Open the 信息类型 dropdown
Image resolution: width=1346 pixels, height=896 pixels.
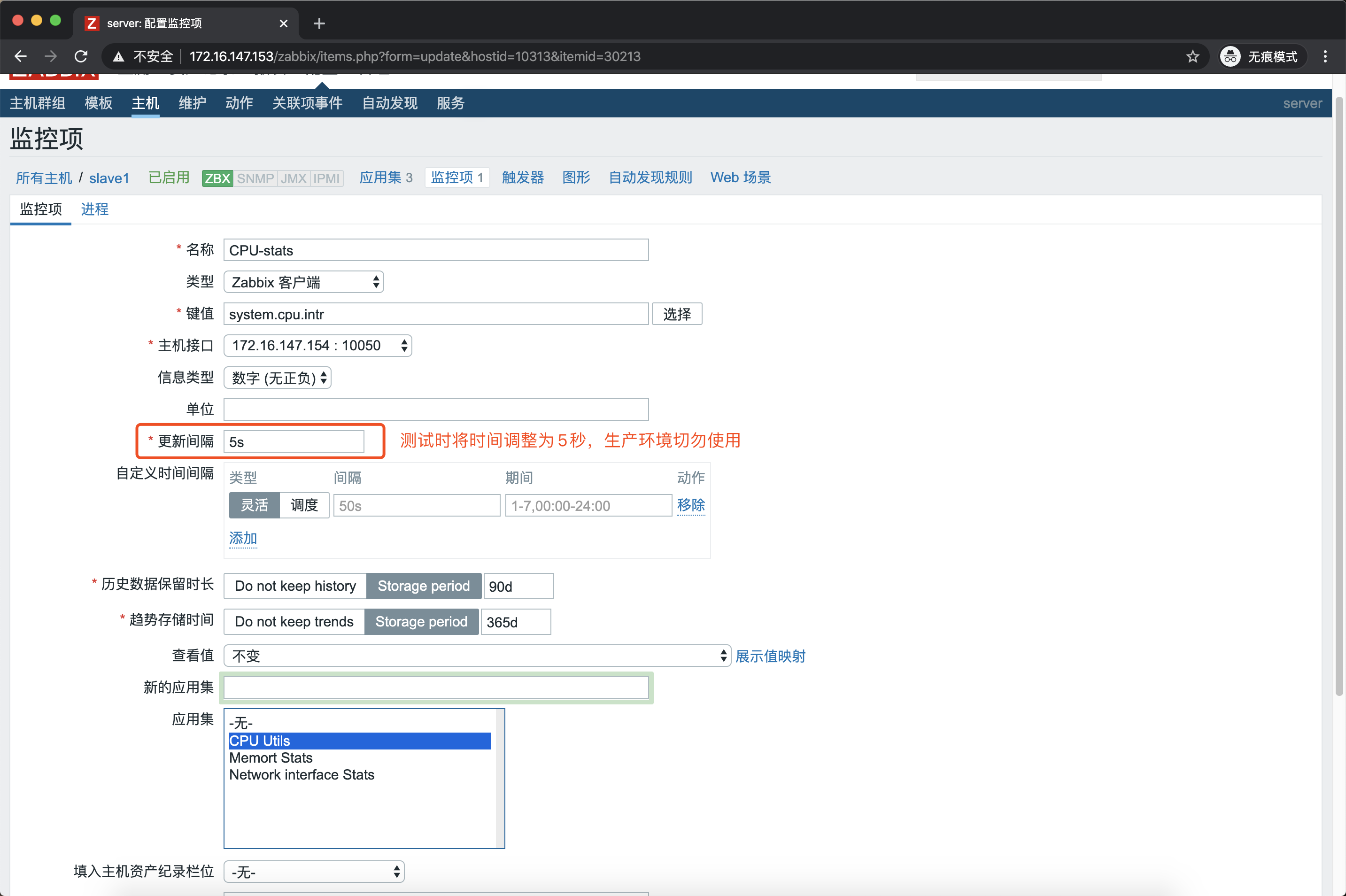(x=277, y=378)
